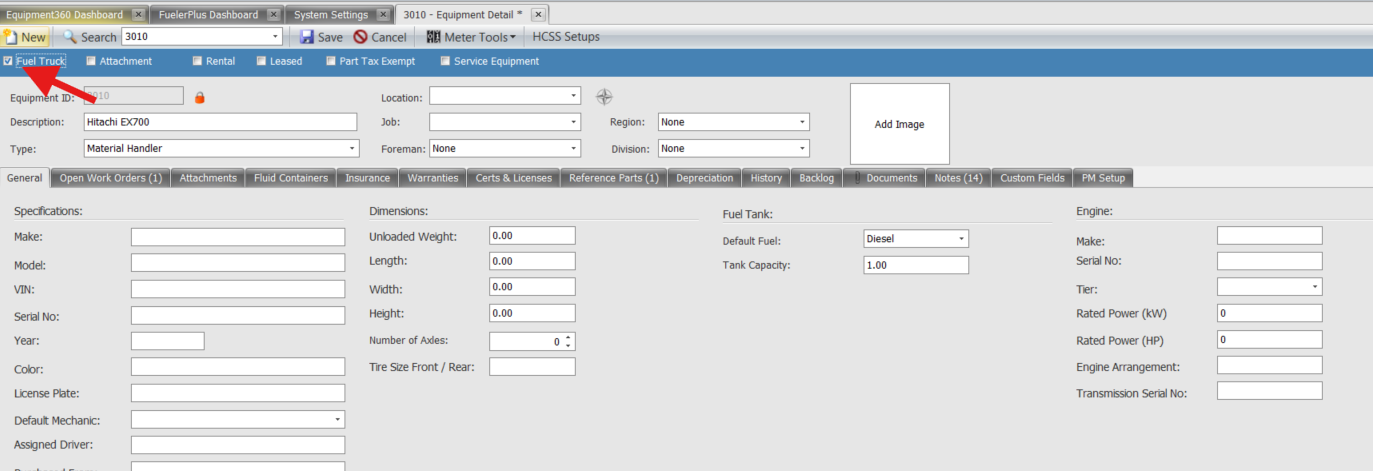Click the Year input field
1373x471 pixels.
pyautogui.click(x=168, y=341)
